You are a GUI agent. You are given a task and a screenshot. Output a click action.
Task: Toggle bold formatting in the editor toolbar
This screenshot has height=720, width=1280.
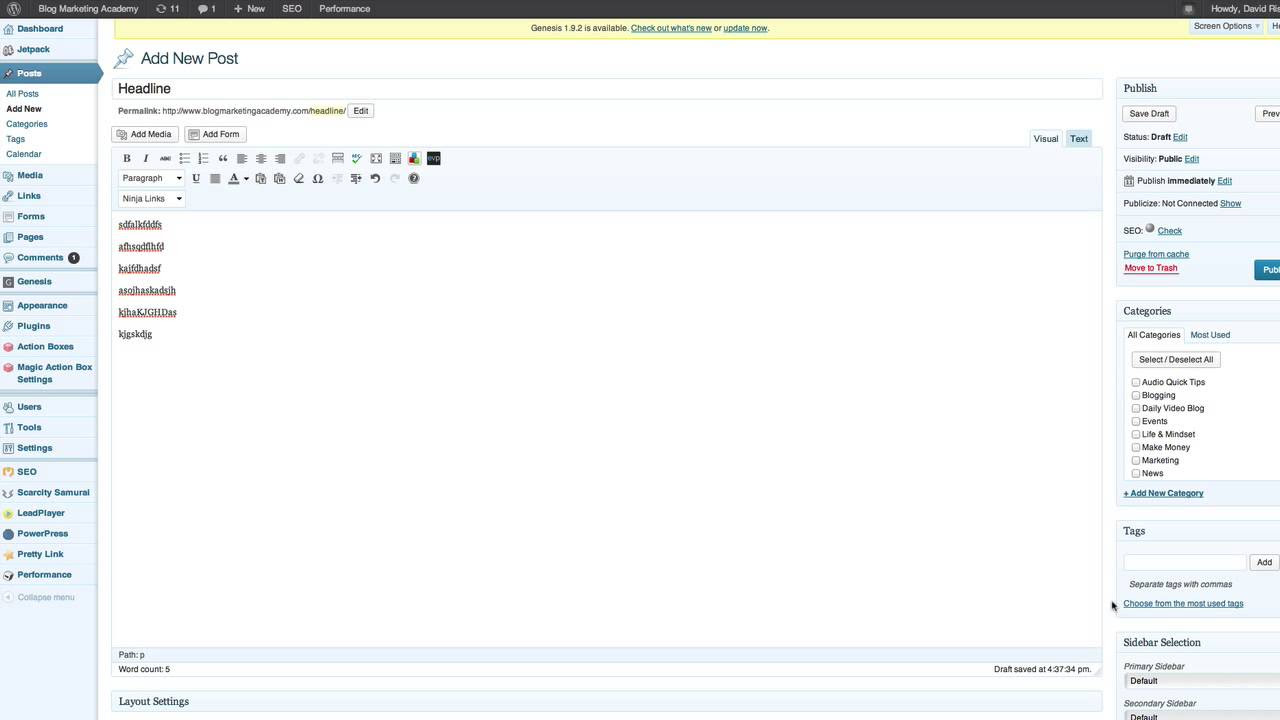[127, 158]
